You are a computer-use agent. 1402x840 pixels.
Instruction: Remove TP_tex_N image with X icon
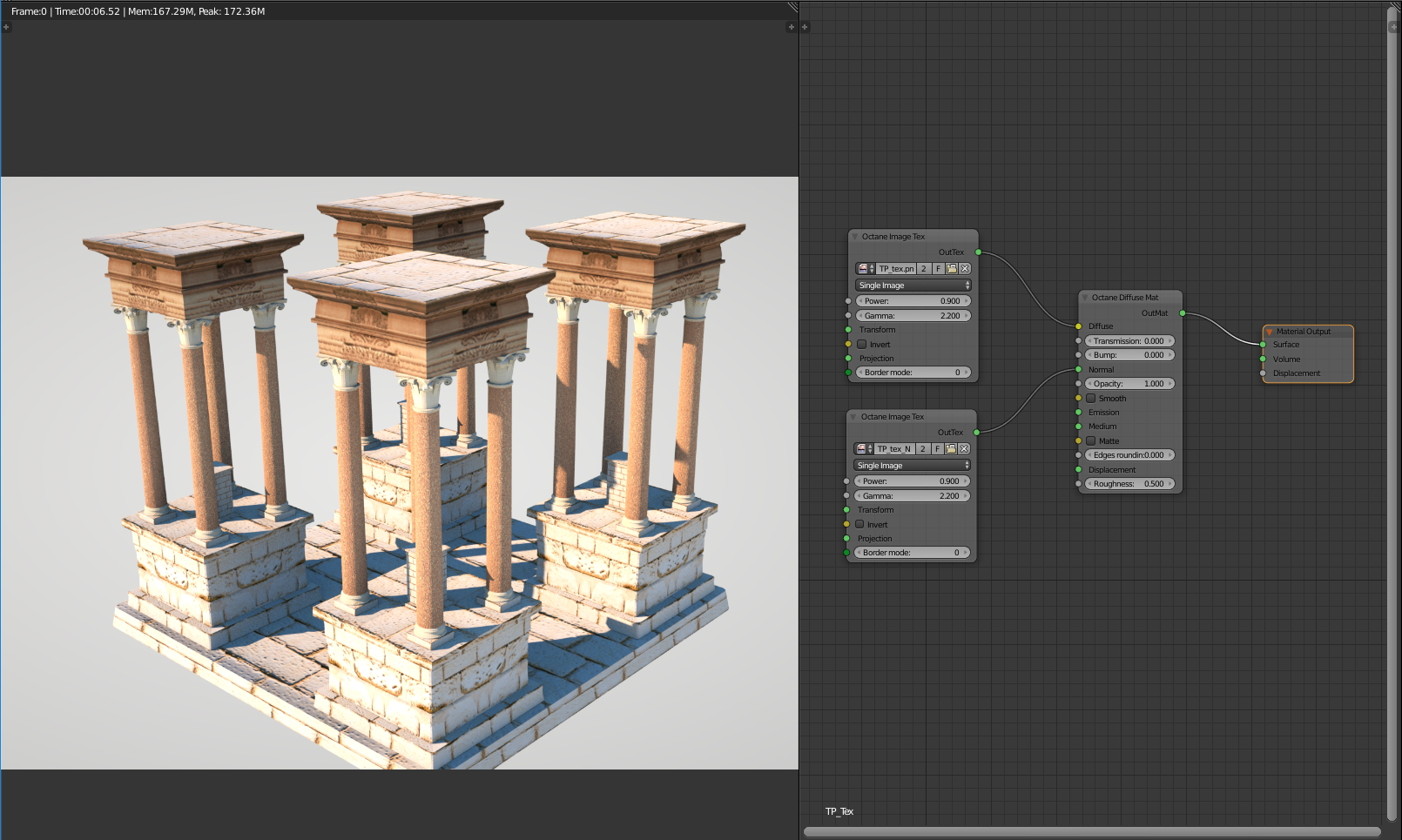[964, 449]
